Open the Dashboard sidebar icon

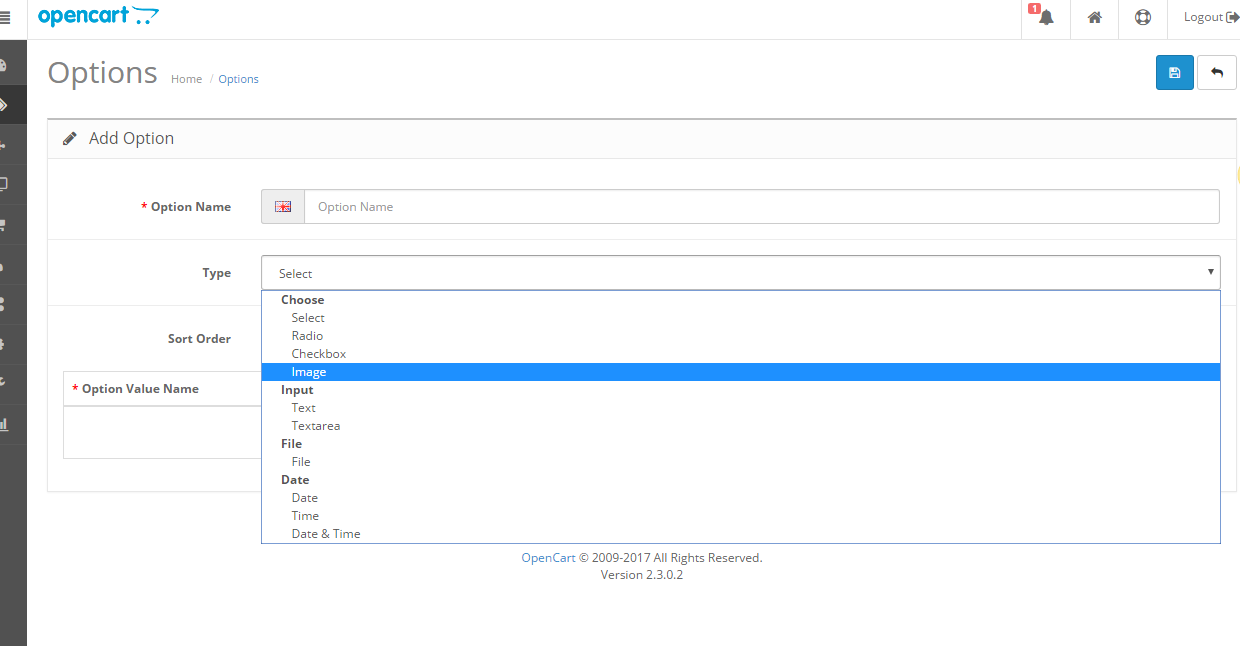3,66
